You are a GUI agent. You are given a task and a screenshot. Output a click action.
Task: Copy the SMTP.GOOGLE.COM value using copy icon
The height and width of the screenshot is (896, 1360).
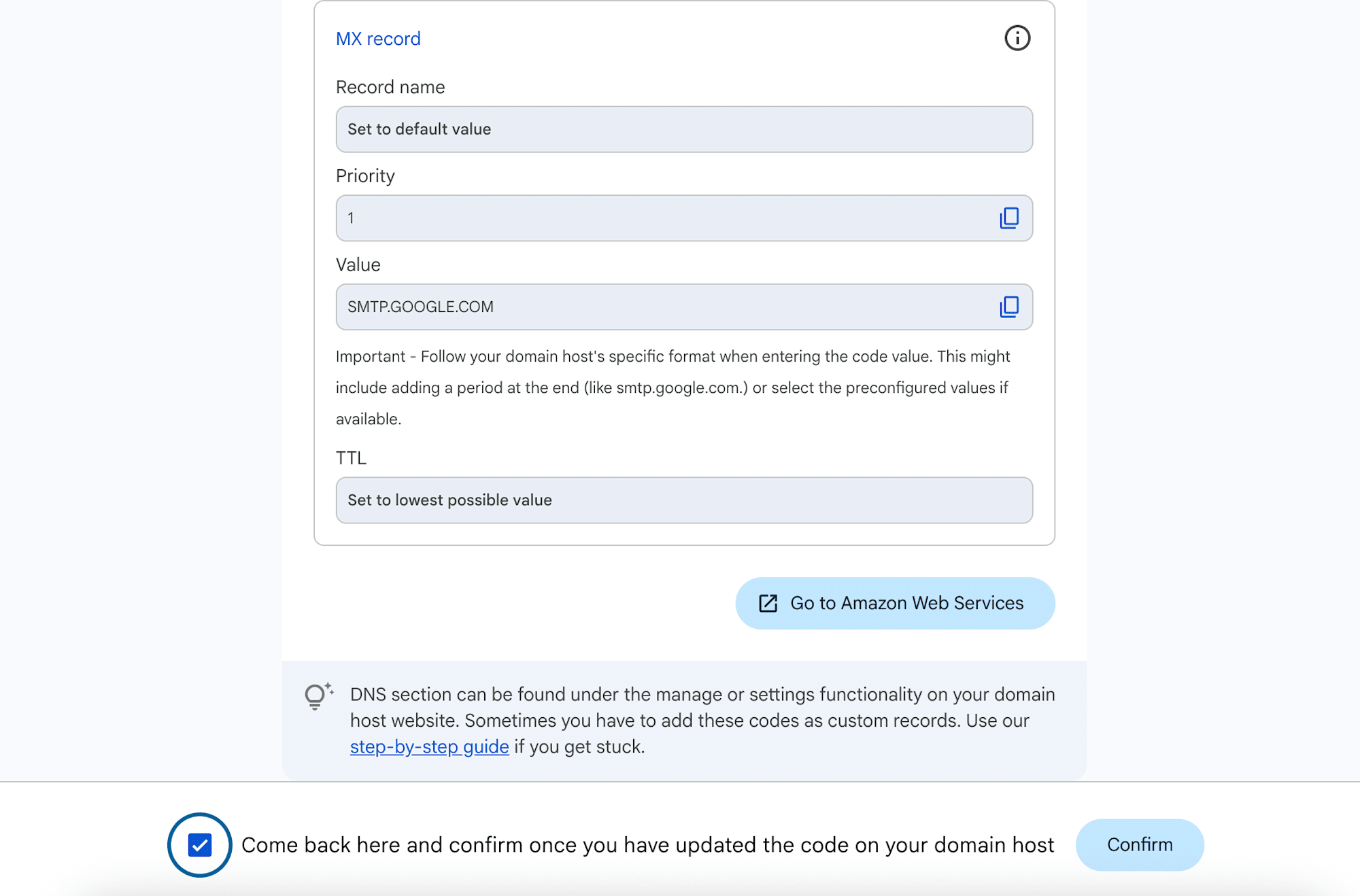pyautogui.click(x=1009, y=307)
